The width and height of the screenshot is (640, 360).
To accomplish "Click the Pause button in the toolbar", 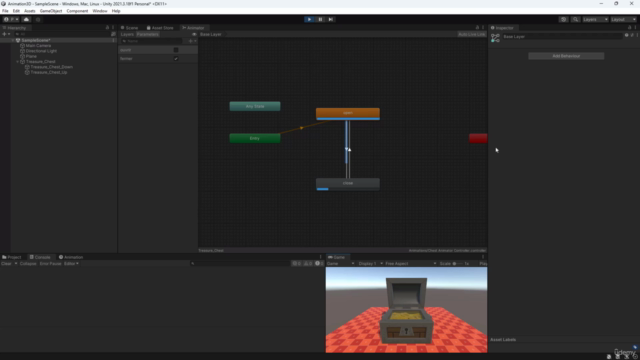I will pyautogui.click(x=320, y=19).
